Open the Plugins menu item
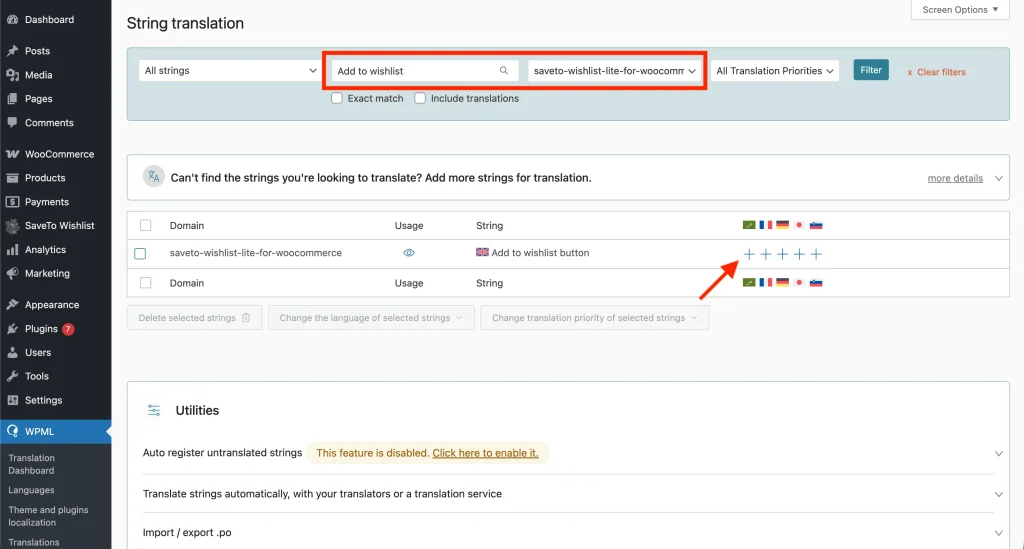 pyautogui.click(x=56, y=329)
